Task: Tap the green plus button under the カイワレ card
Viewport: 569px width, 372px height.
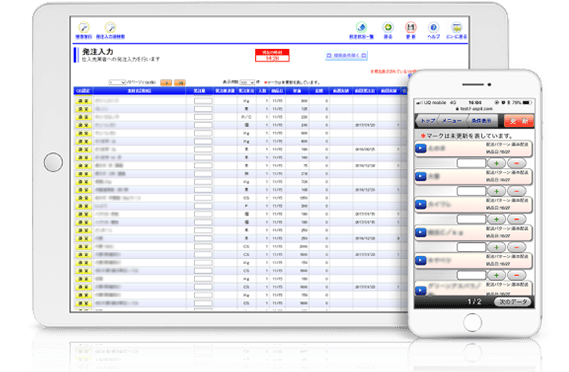Action: click(x=496, y=219)
